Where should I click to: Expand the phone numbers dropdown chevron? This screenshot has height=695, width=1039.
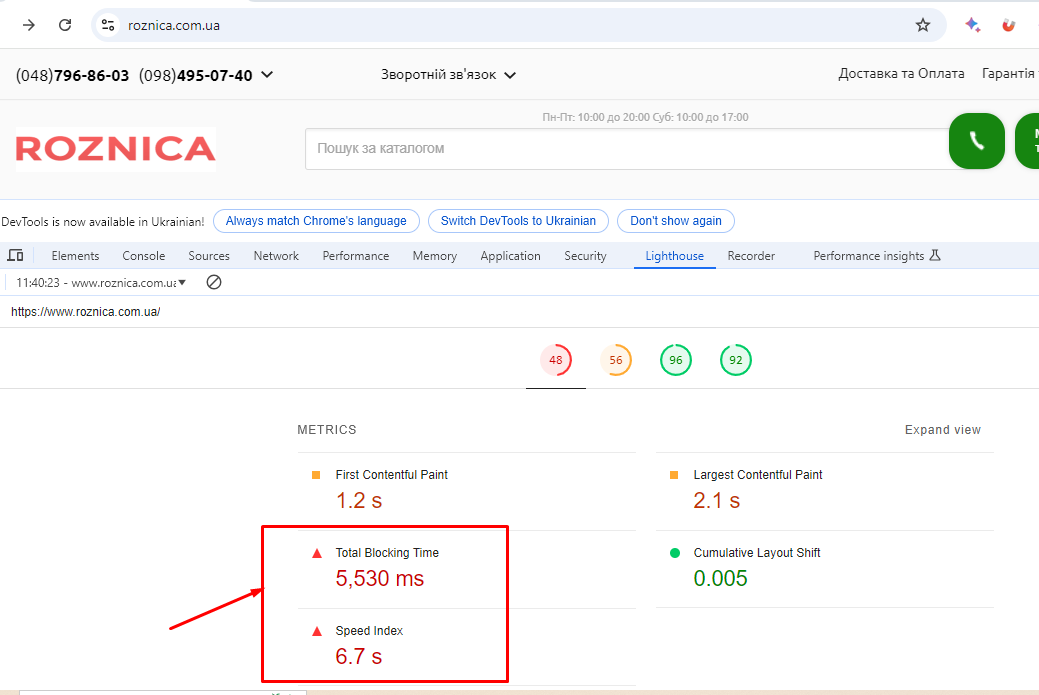tap(267, 75)
